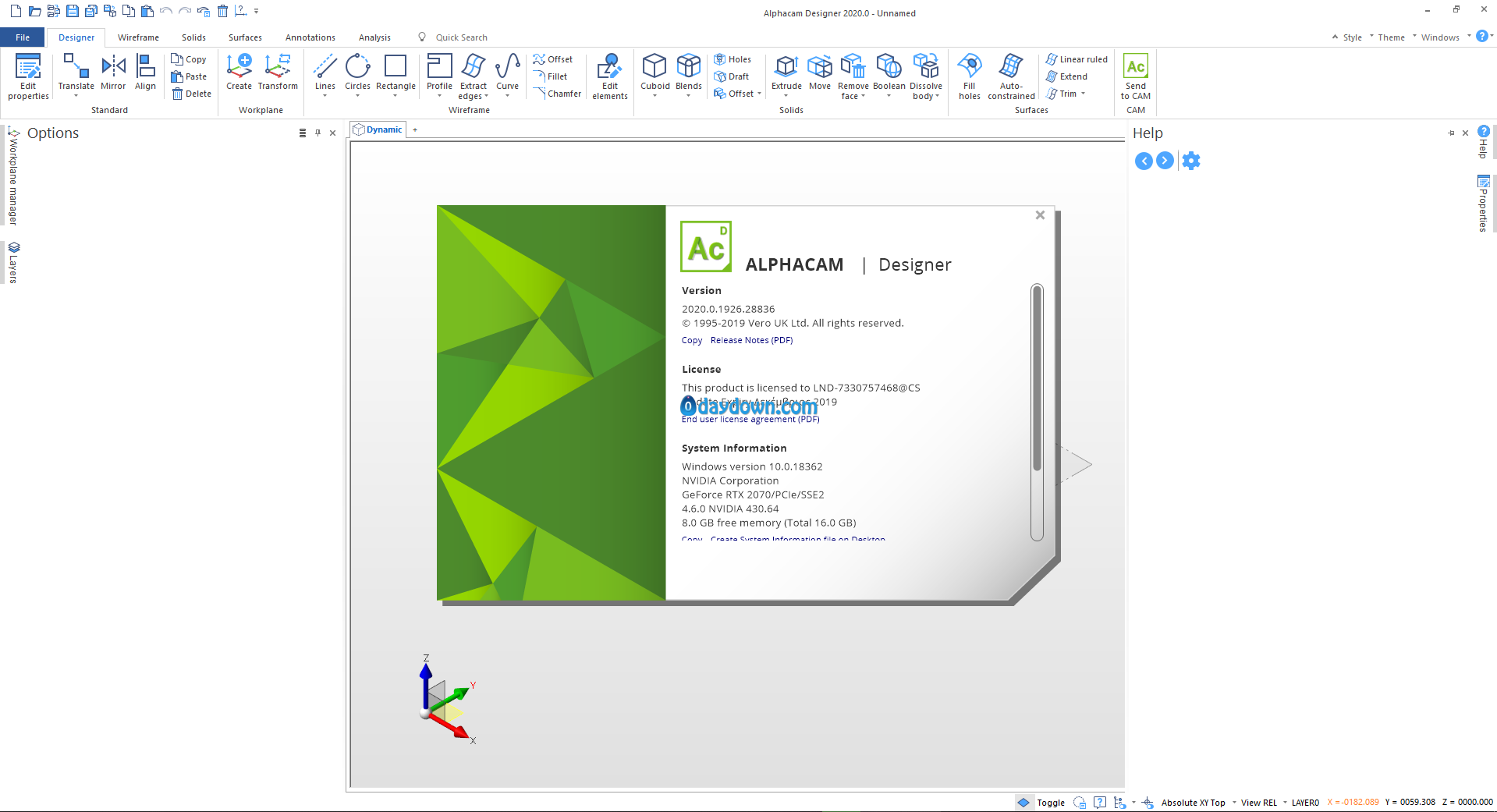
Task: Click the Fillet wireframe tool
Action: (550, 76)
